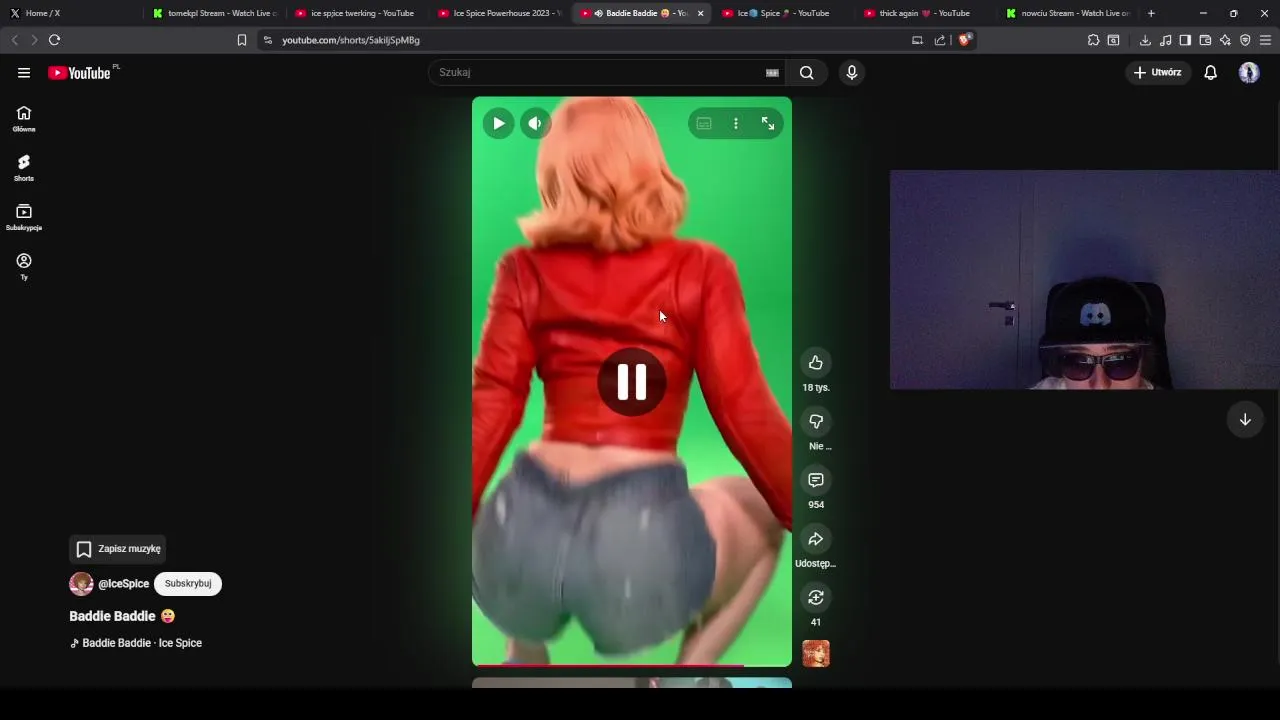
Task: Open Subskrypcje in the left sidebar
Action: [24, 216]
